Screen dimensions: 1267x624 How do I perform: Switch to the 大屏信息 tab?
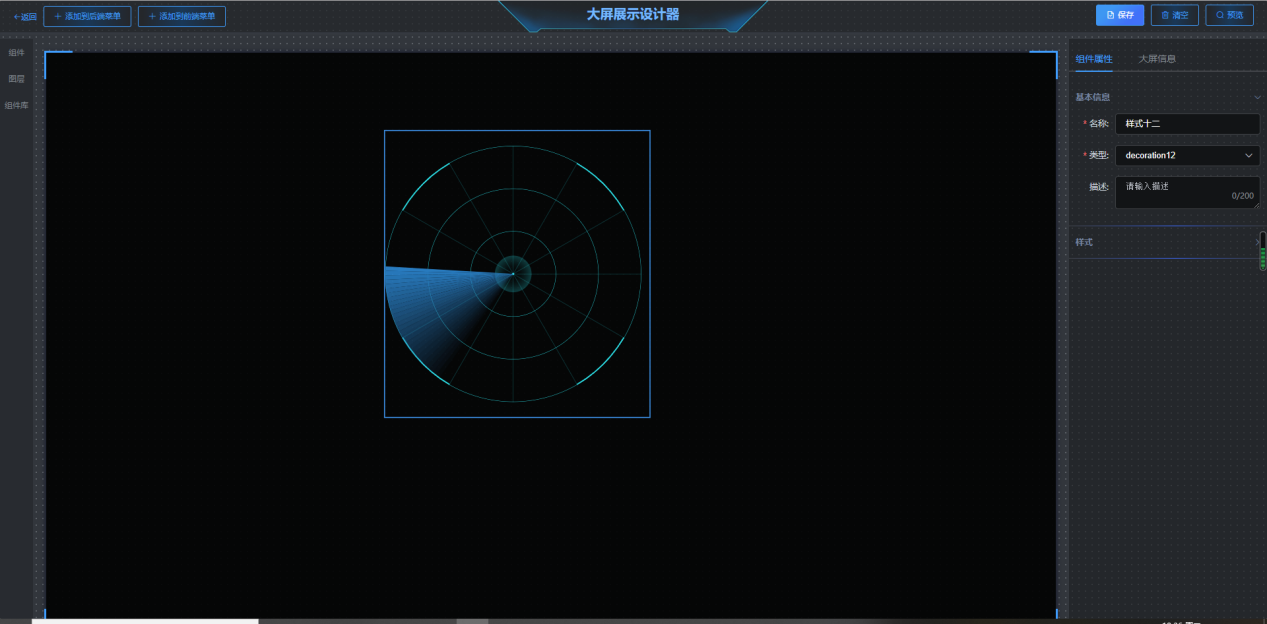point(1157,59)
